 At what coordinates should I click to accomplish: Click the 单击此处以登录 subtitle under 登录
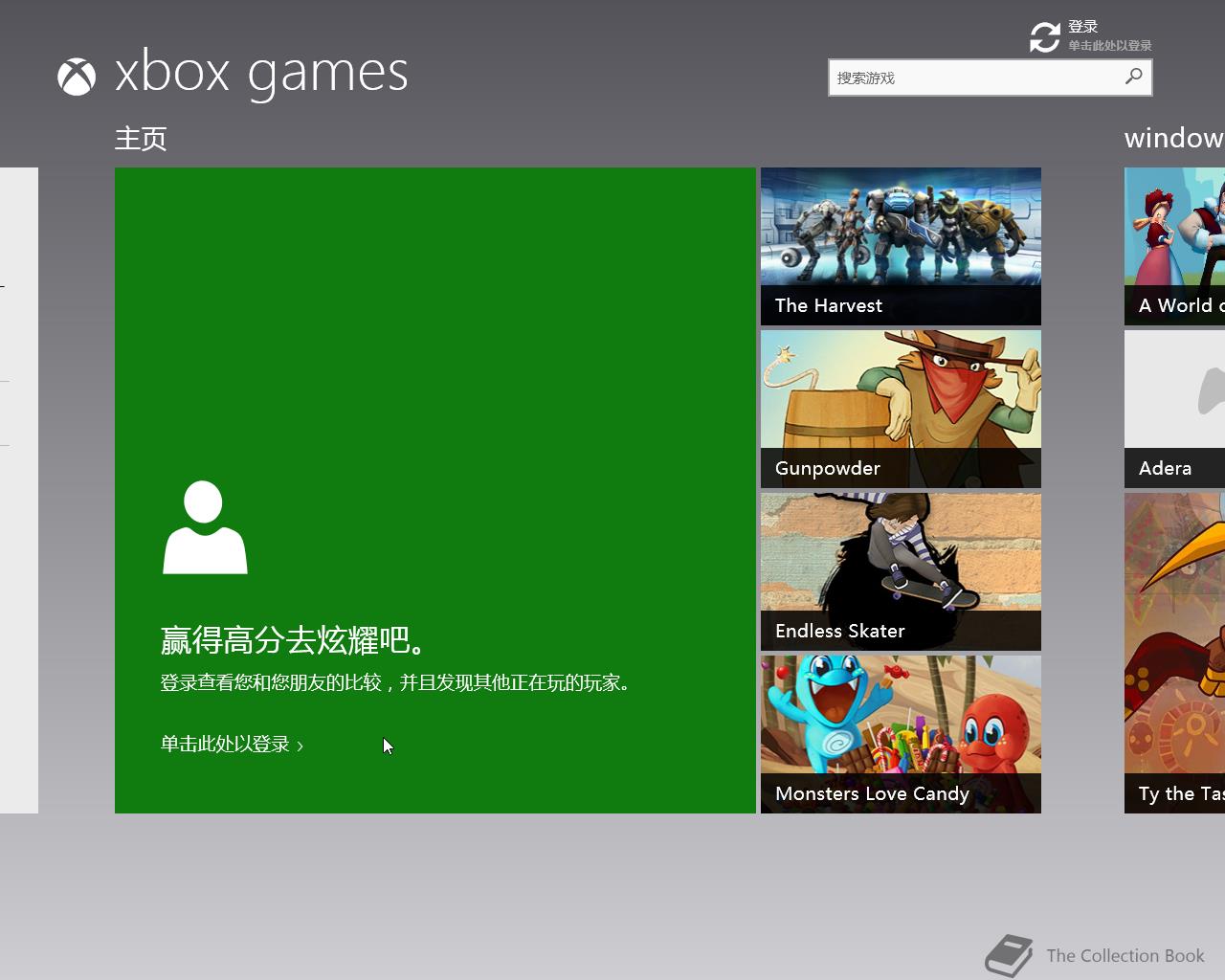[x=1110, y=46]
